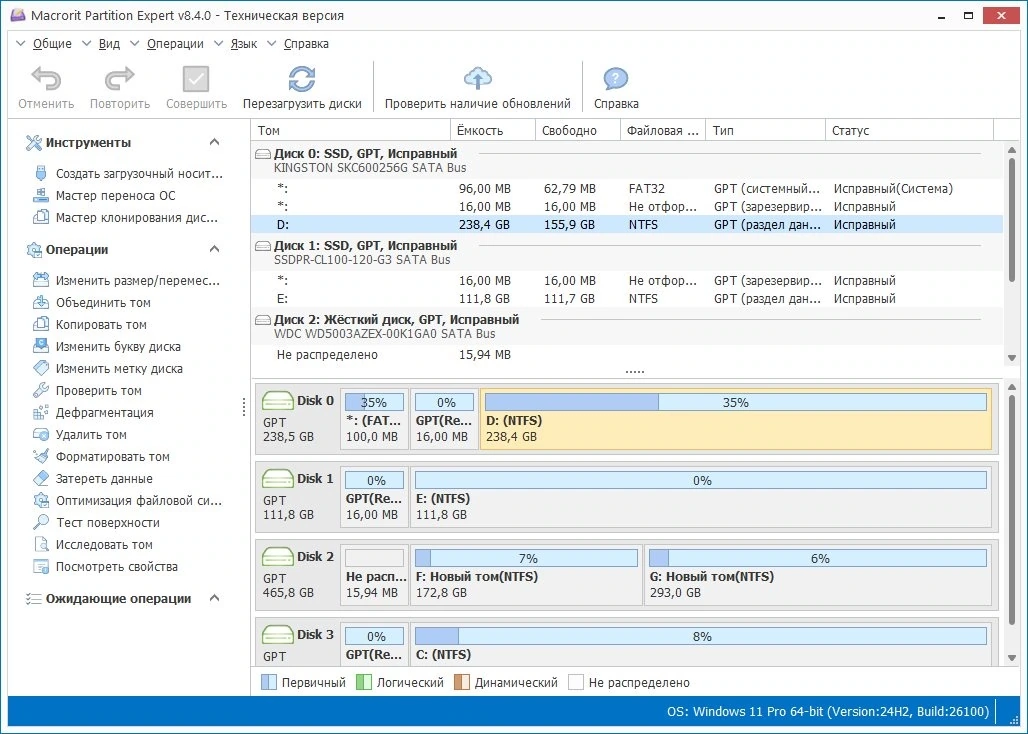Select G: Новый том 293,0 GB partition block
Screen dimensions: 1028x734
coord(818,575)
